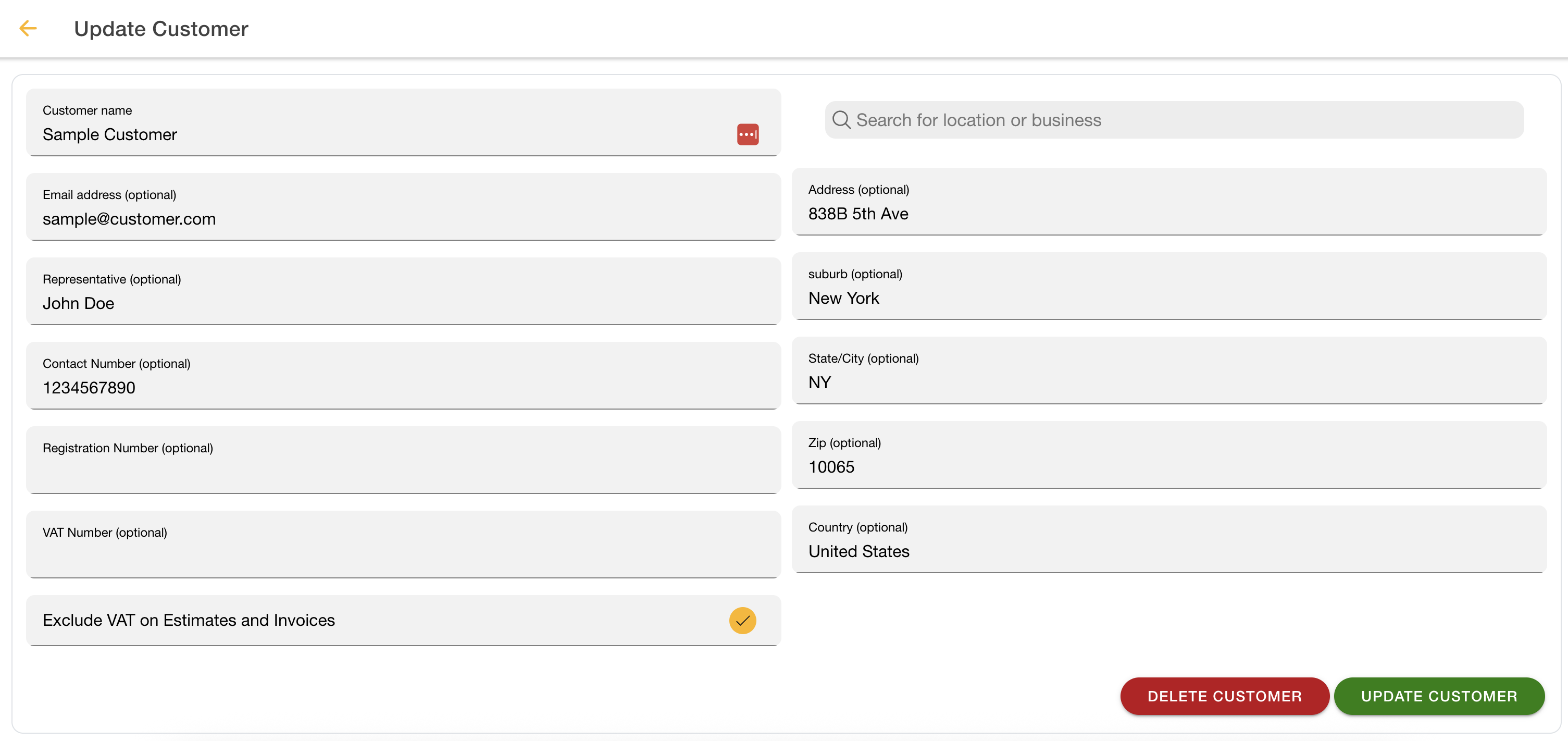Select the State/City field showing NY
Screen dimensions: 1568x741
point(1167,382)
